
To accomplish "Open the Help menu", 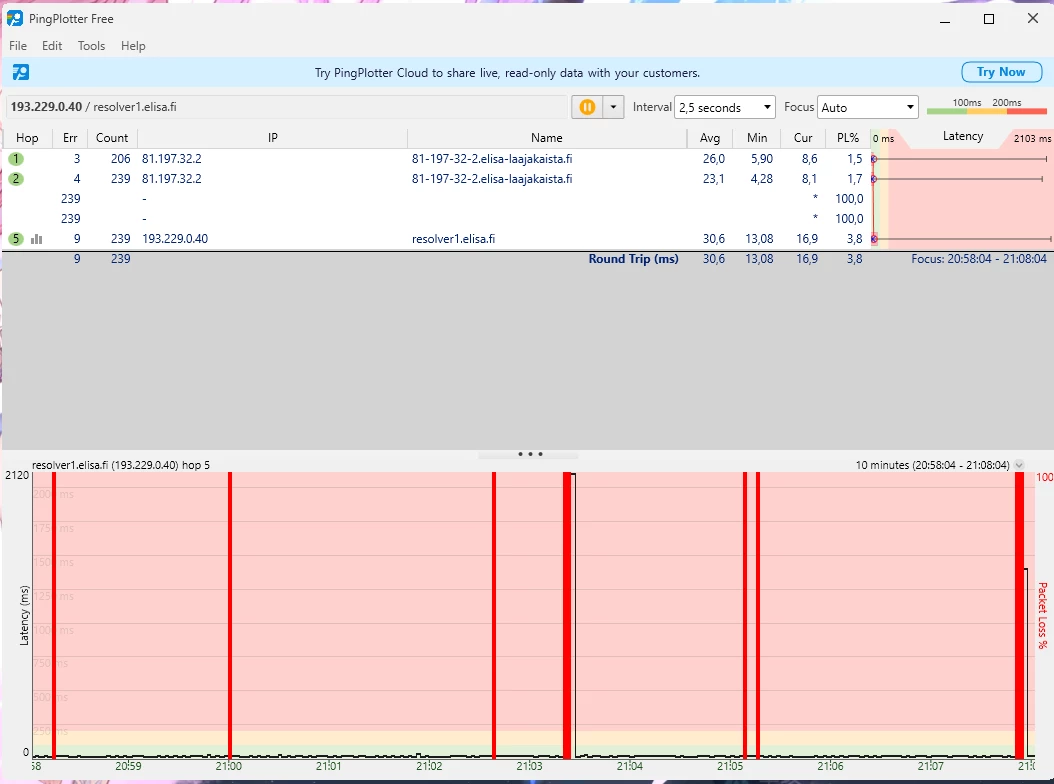I will [x=133, y=46].
